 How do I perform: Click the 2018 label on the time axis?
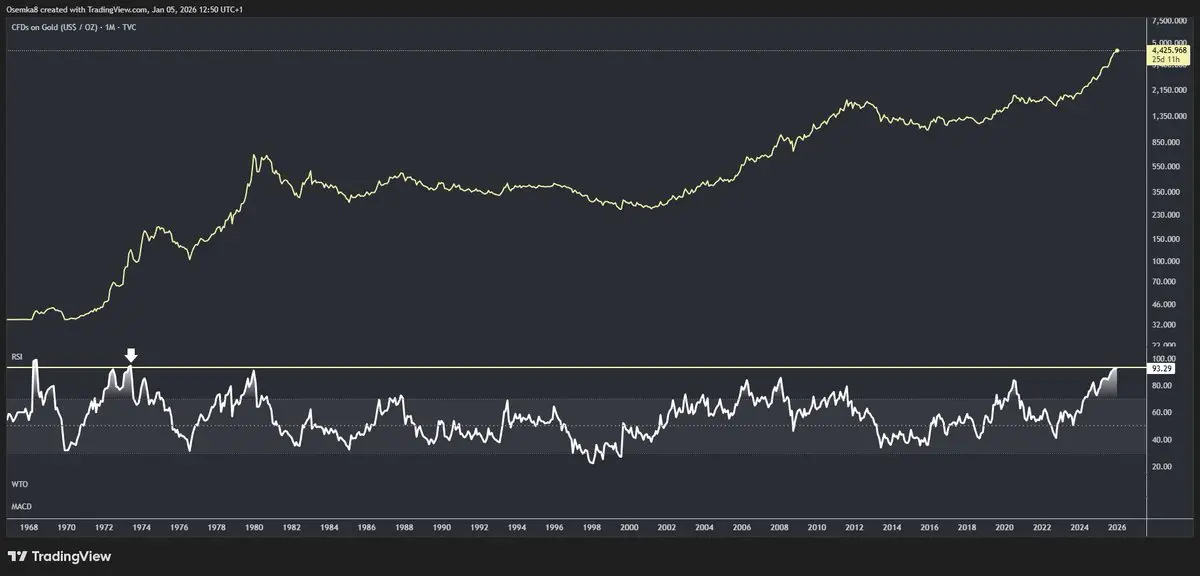[966, 526]
